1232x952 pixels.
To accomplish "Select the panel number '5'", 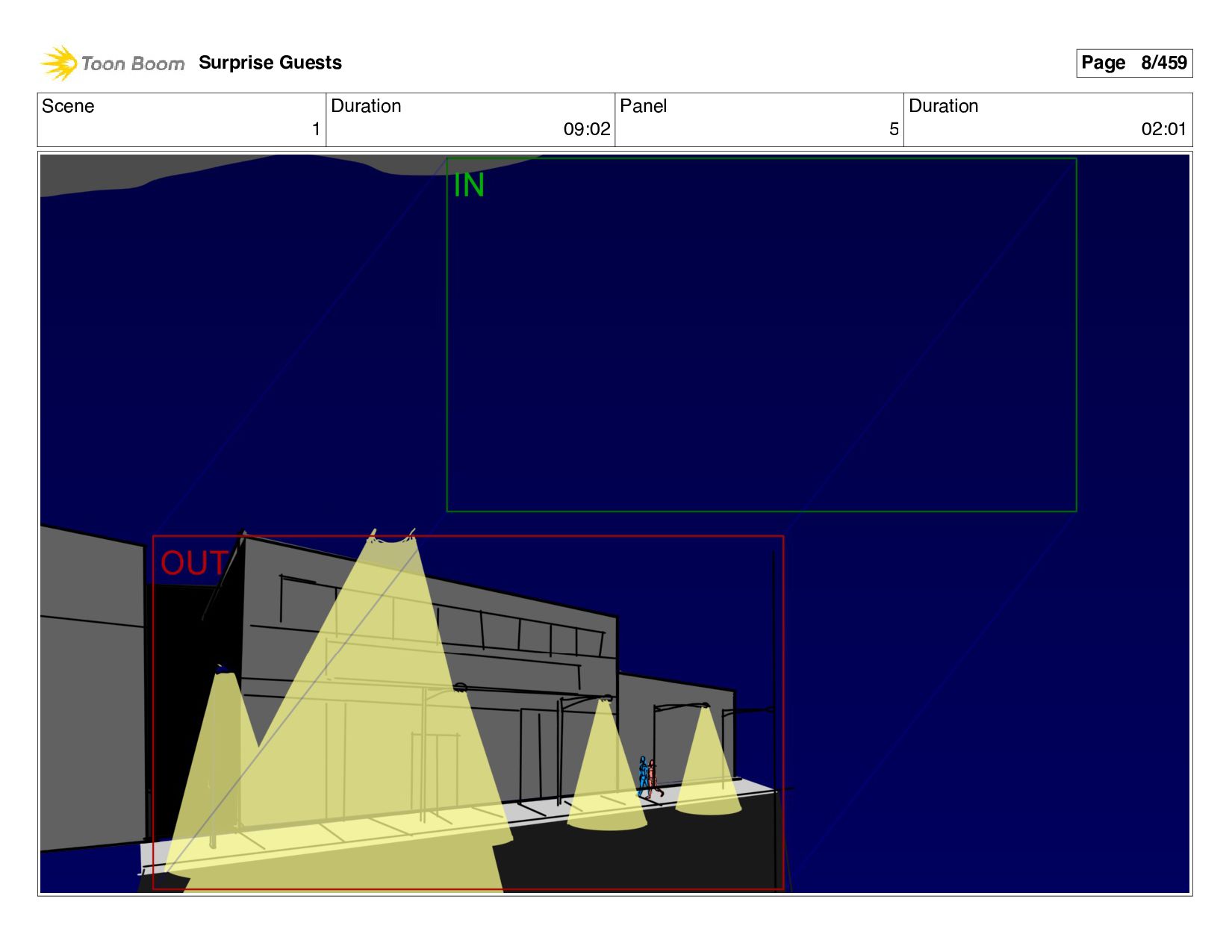I will point(894,129).
